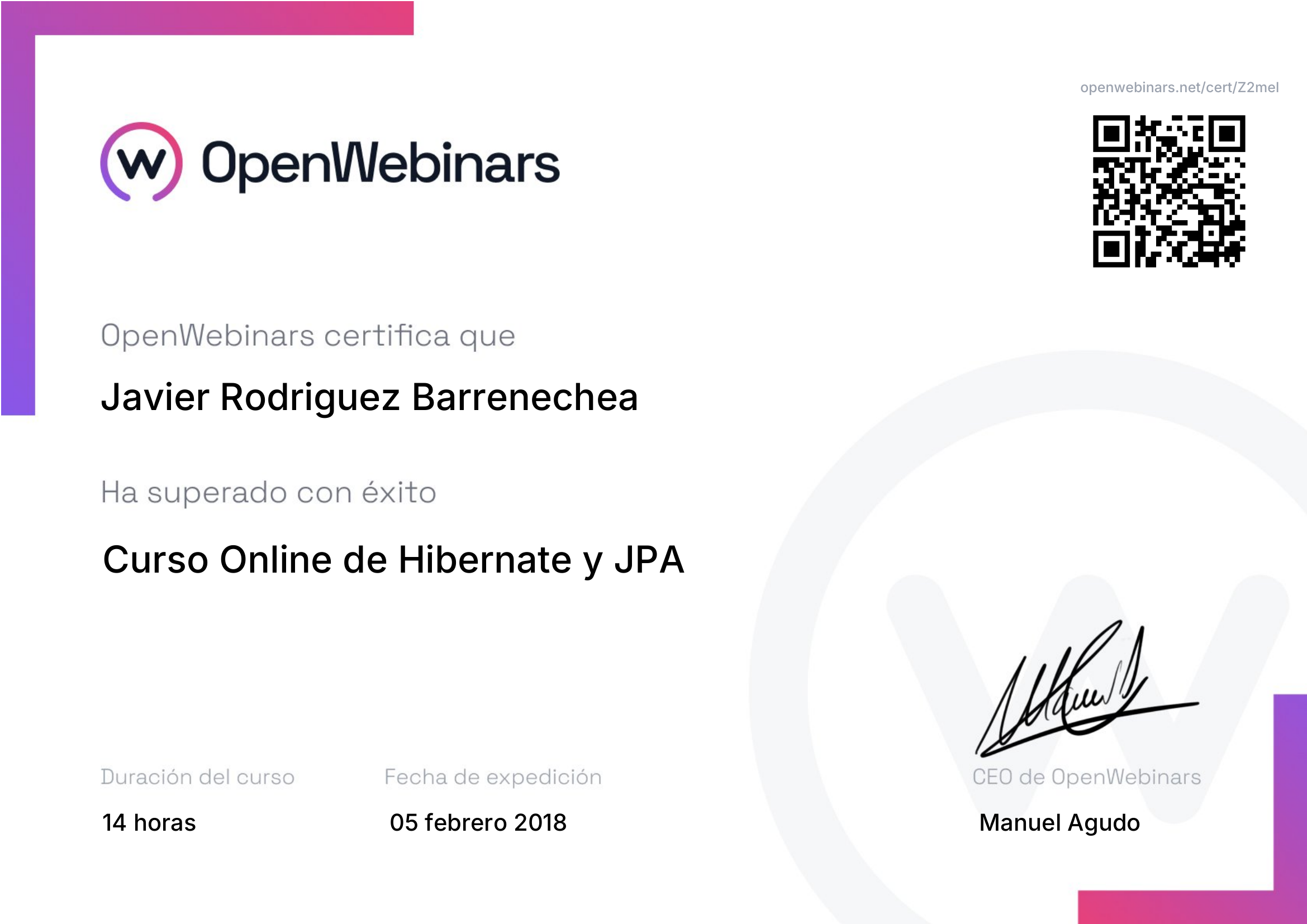The height and width of the screenshot is (924, 1307).
Task: Click the phrase Ha superado con éxito
Action: (269, 493)
